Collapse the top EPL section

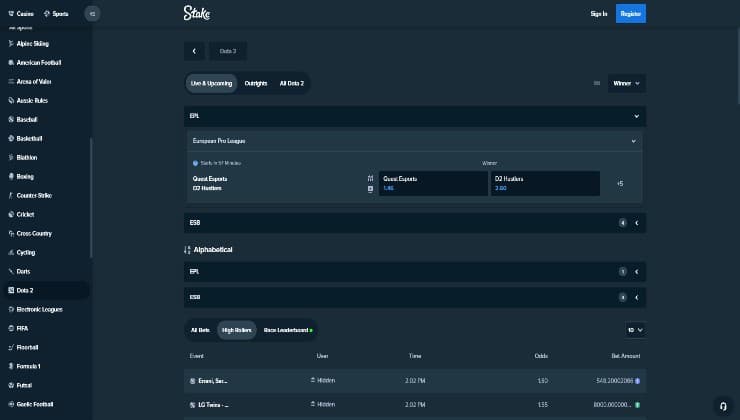[415, 116]
